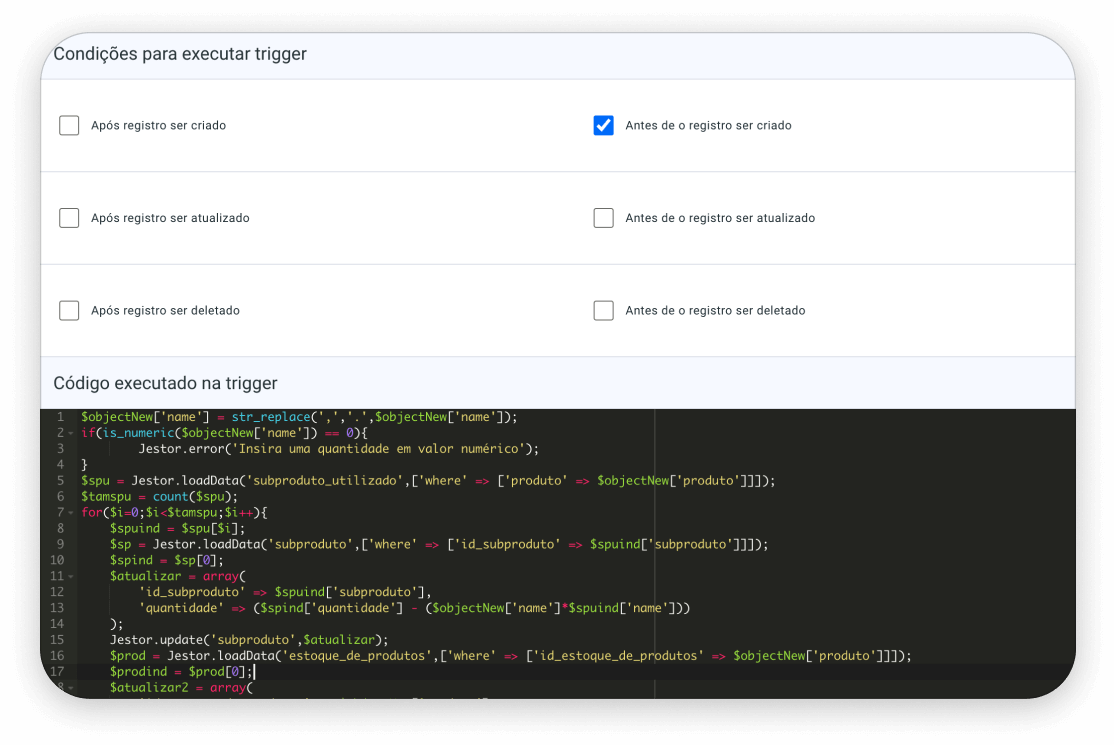Viewport: 1114px width, 745px height.
Task: Place cursor on line 1 str_replace code
Action: [299, 417]
